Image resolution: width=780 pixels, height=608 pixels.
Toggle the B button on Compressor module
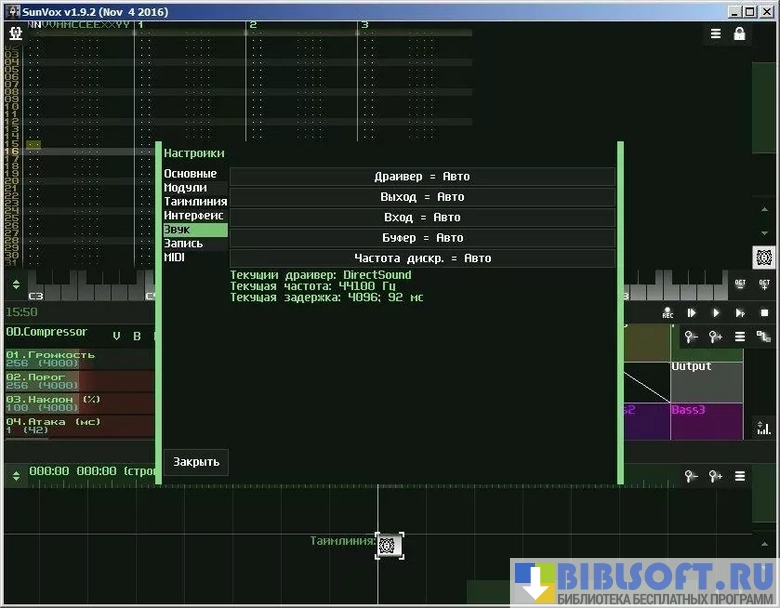(x=137, y=336)
